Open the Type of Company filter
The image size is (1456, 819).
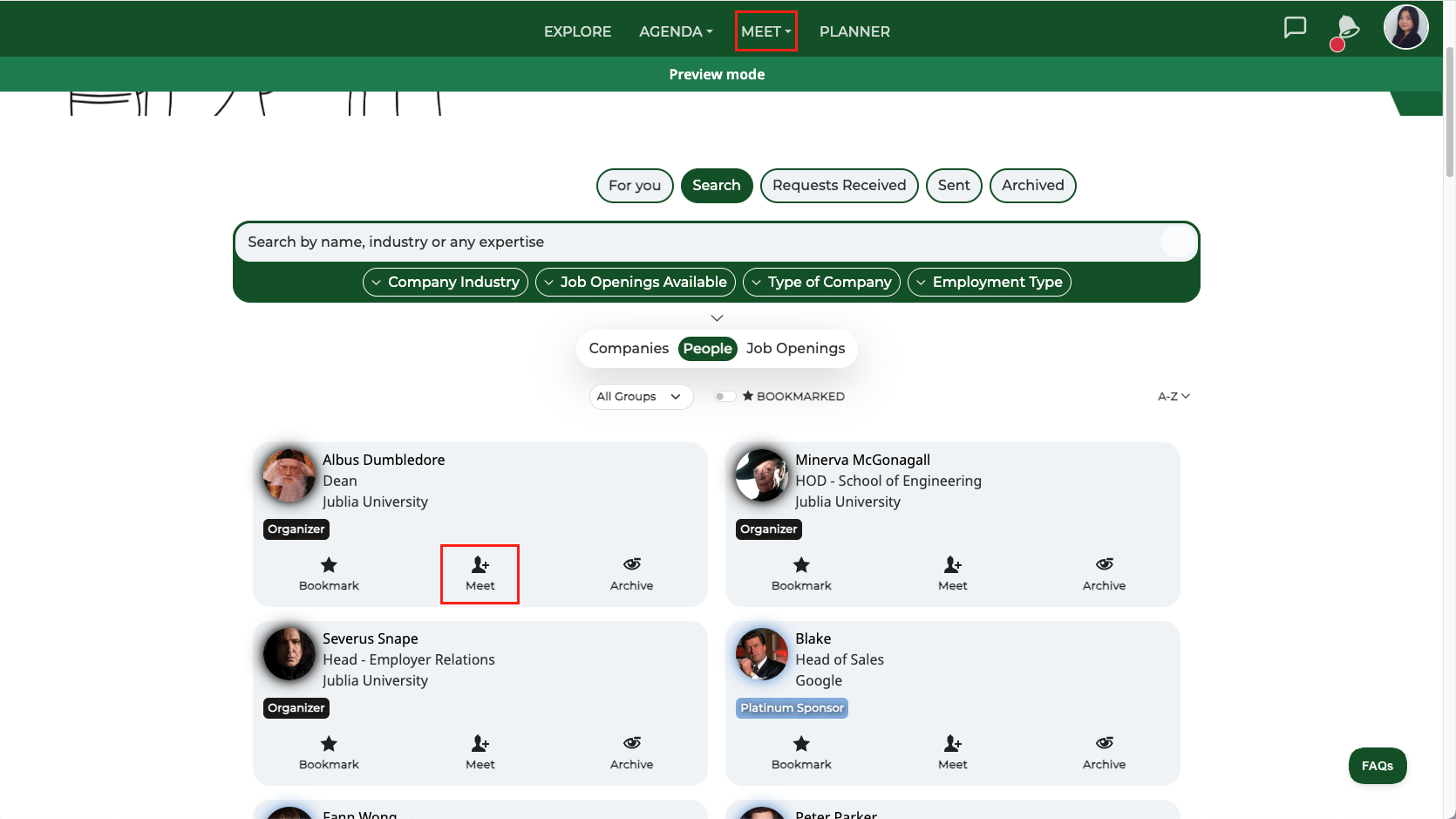[x=821, y=282]
